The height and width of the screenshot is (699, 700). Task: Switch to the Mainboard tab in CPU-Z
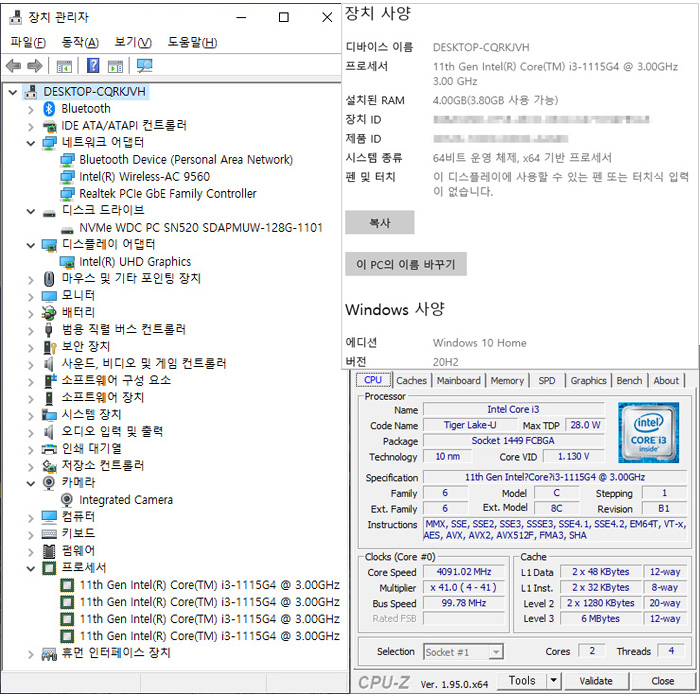point(458,381)
